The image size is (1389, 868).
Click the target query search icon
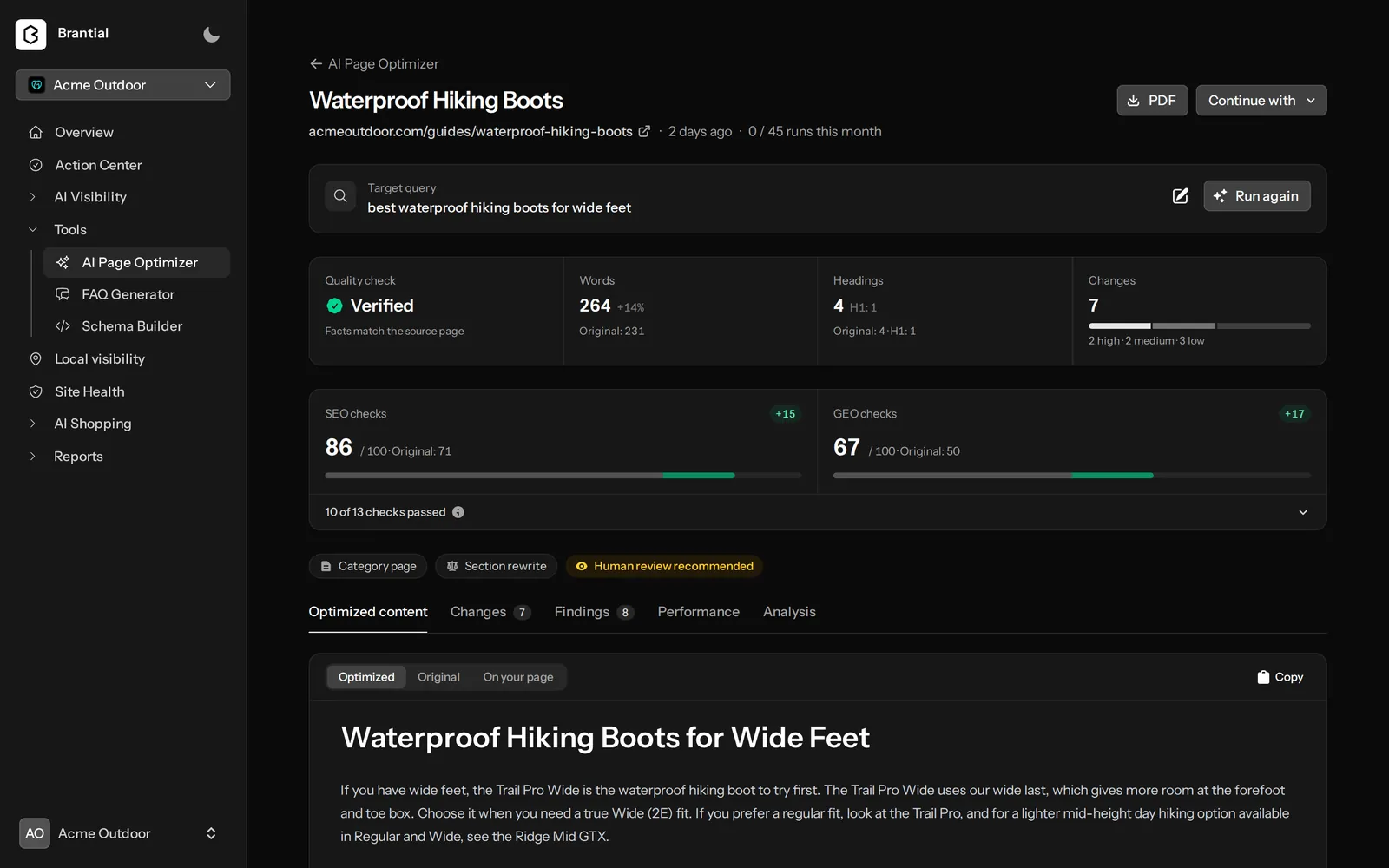coord(340,196)
